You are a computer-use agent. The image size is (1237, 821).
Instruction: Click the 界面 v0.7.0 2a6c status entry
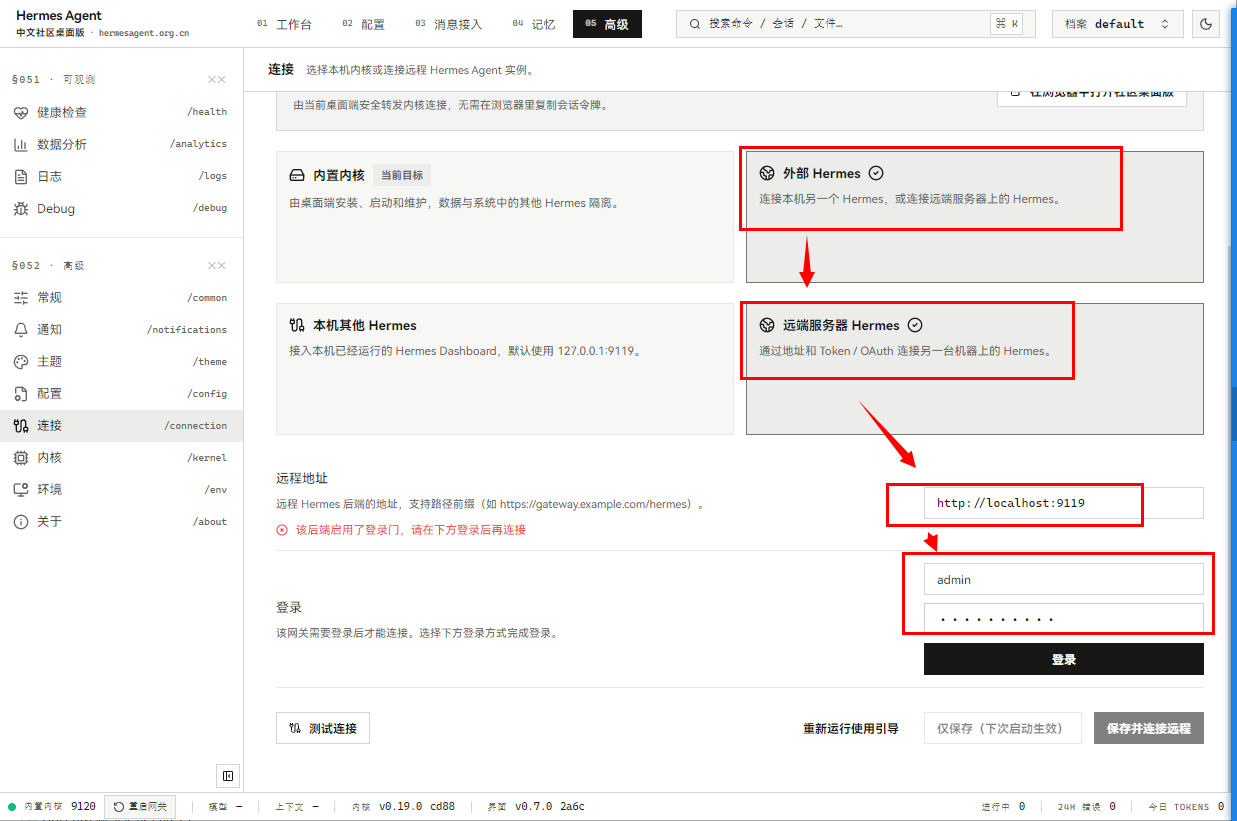tap(536, 806)
